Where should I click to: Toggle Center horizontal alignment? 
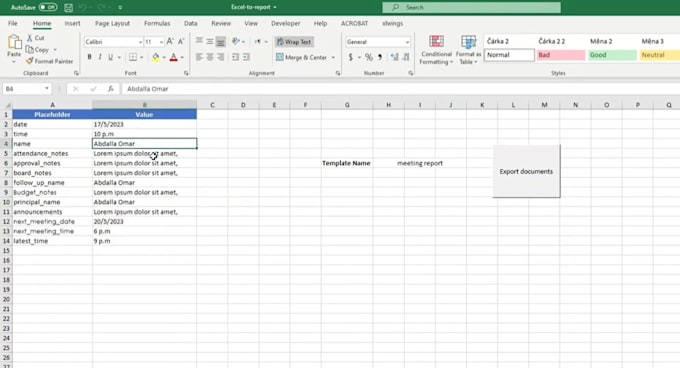(x=210, y=57)
